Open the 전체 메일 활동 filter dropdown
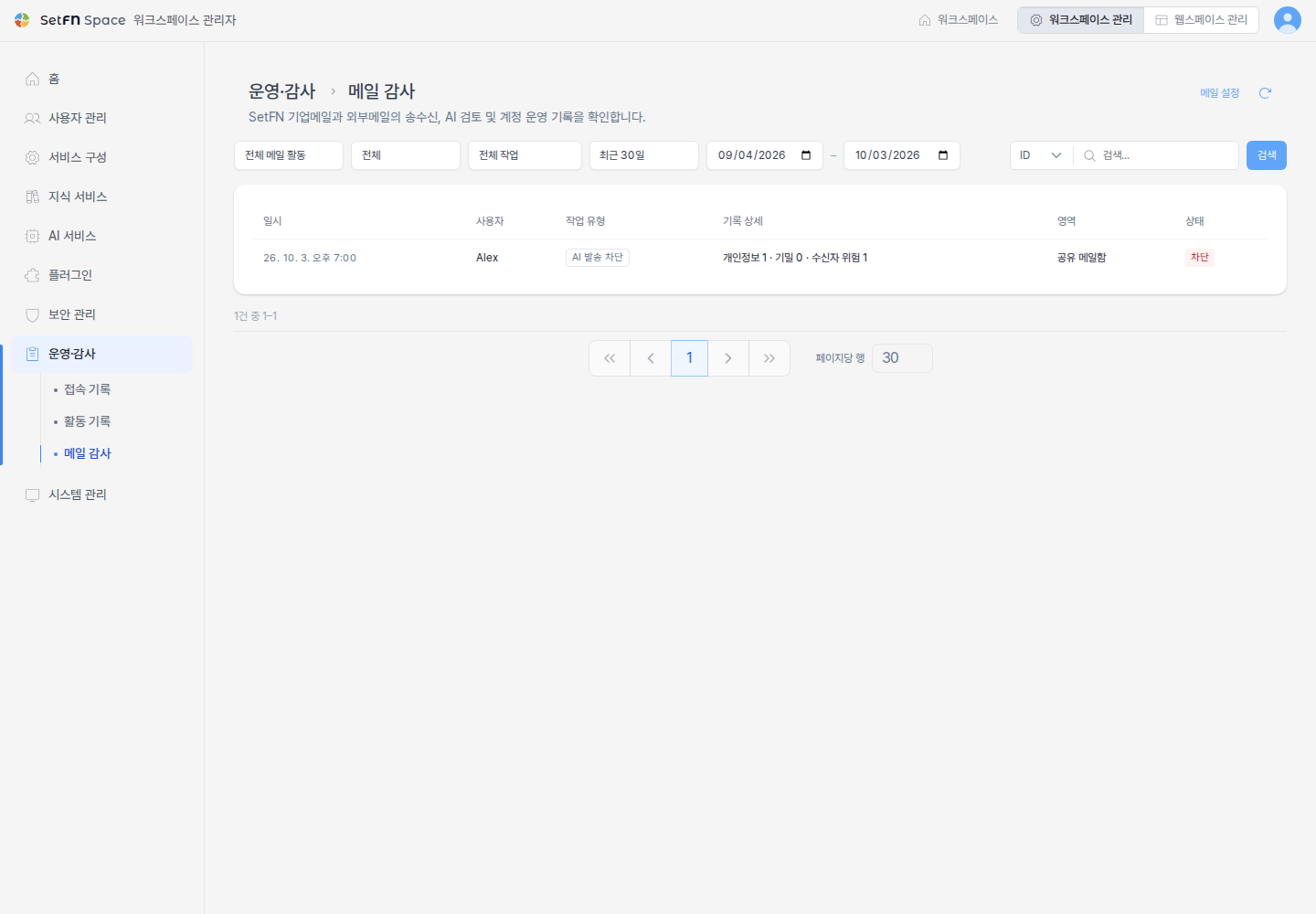Screen dimensions: 1316x914 pos(289,155)
